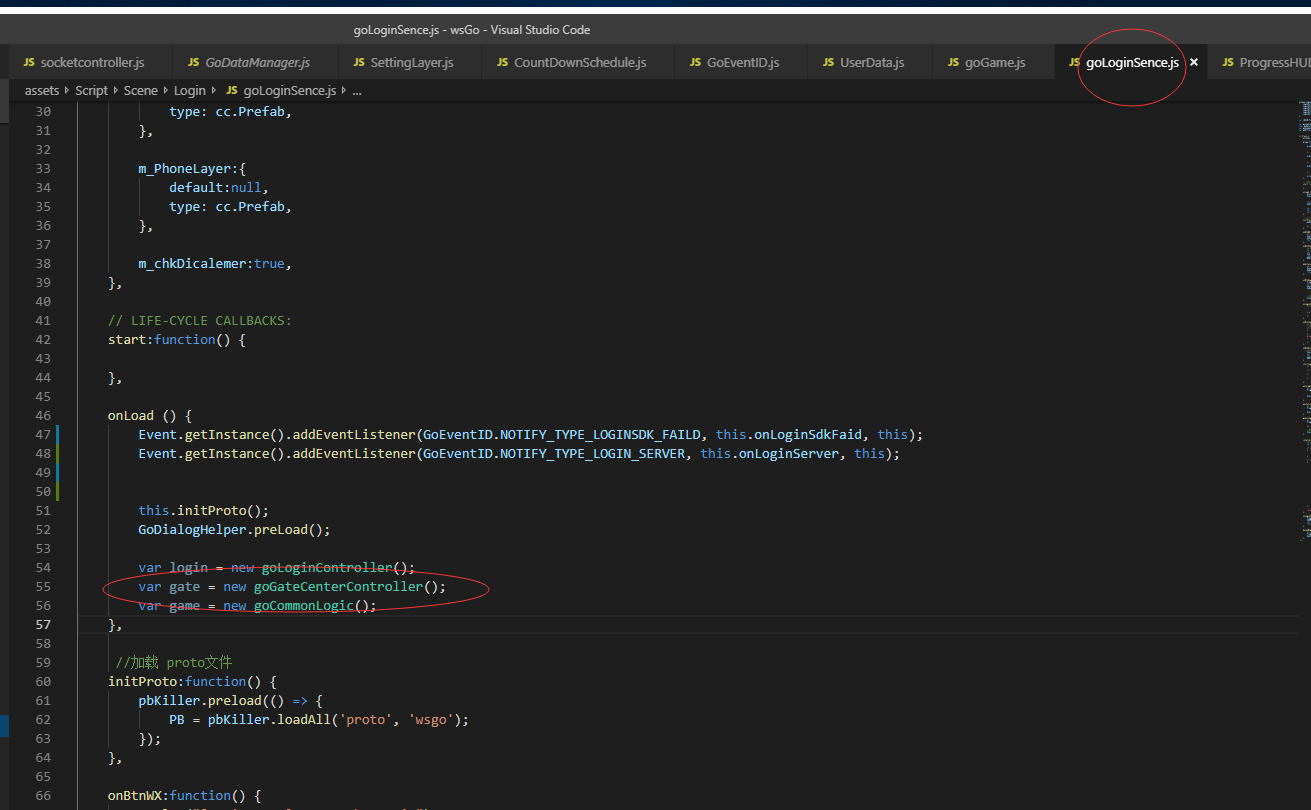Expand the Scene breadcrumb segment
Screen dimensions: 1311x810
[x=141, y=90]
